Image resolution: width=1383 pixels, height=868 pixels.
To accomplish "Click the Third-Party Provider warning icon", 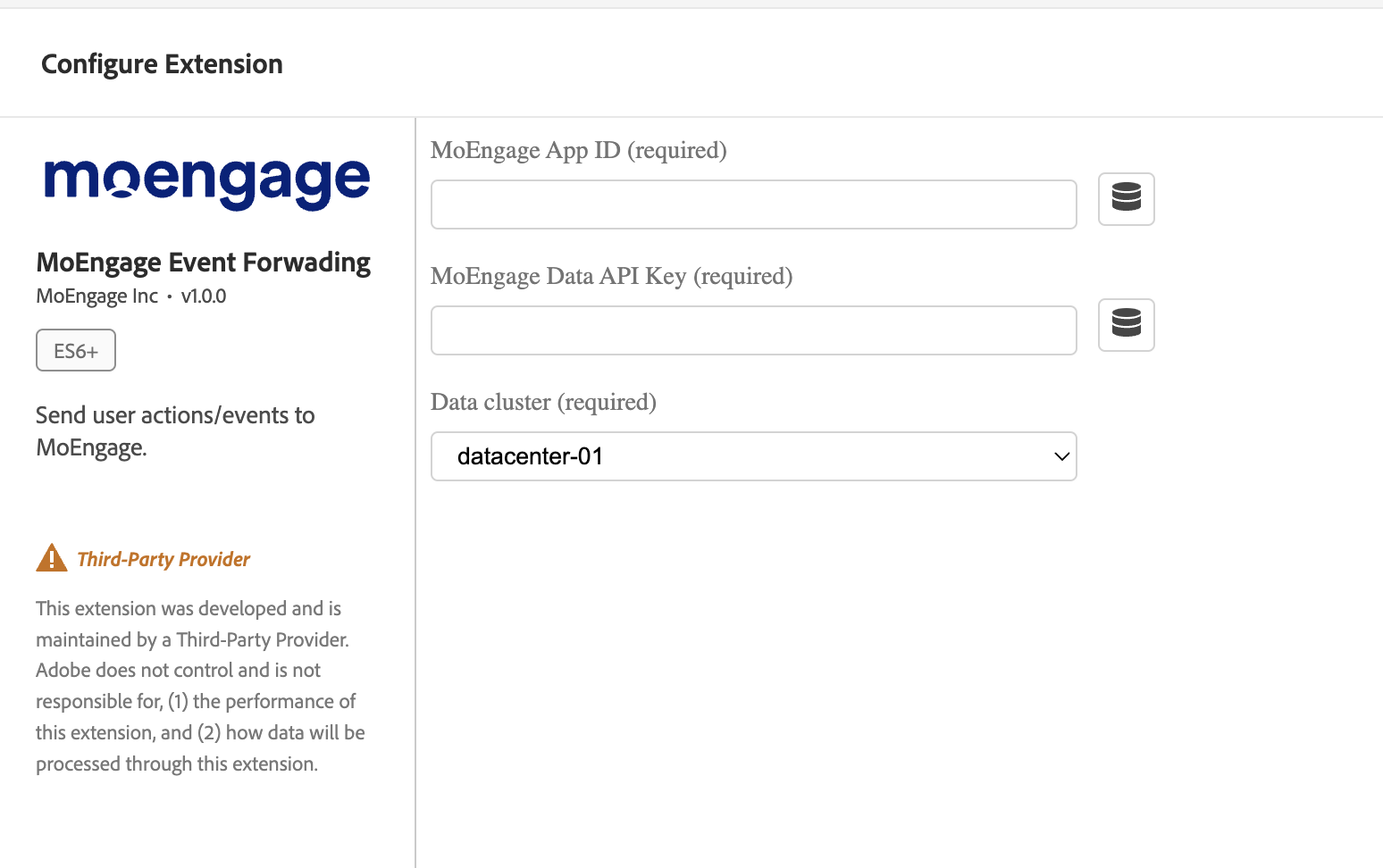I will pos(52,558).
